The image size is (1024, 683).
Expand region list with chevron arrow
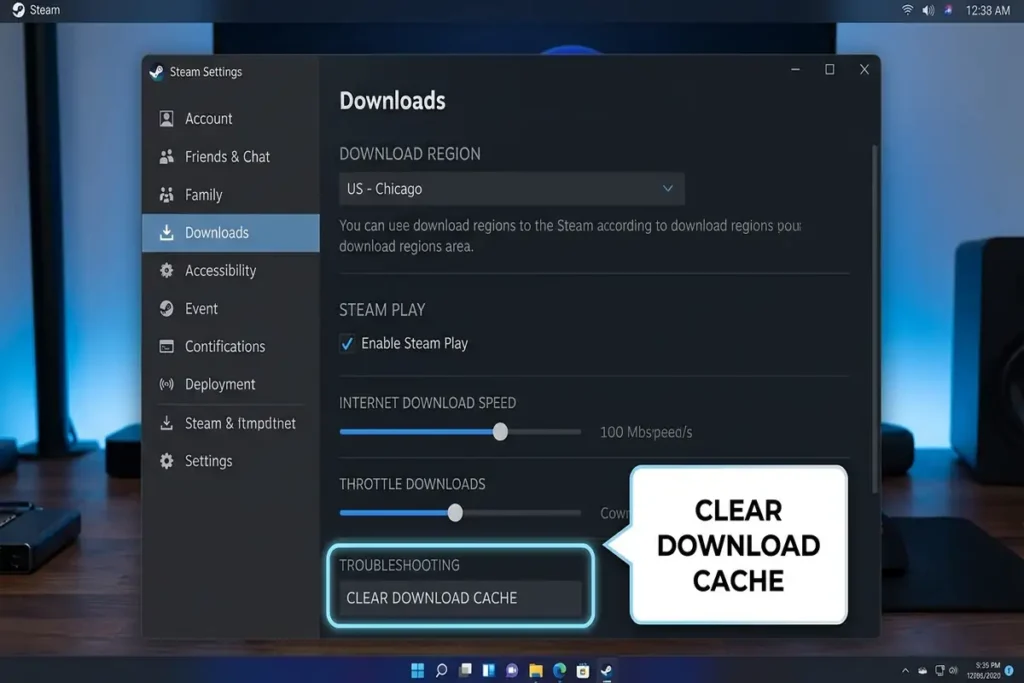tap(667, 188)
